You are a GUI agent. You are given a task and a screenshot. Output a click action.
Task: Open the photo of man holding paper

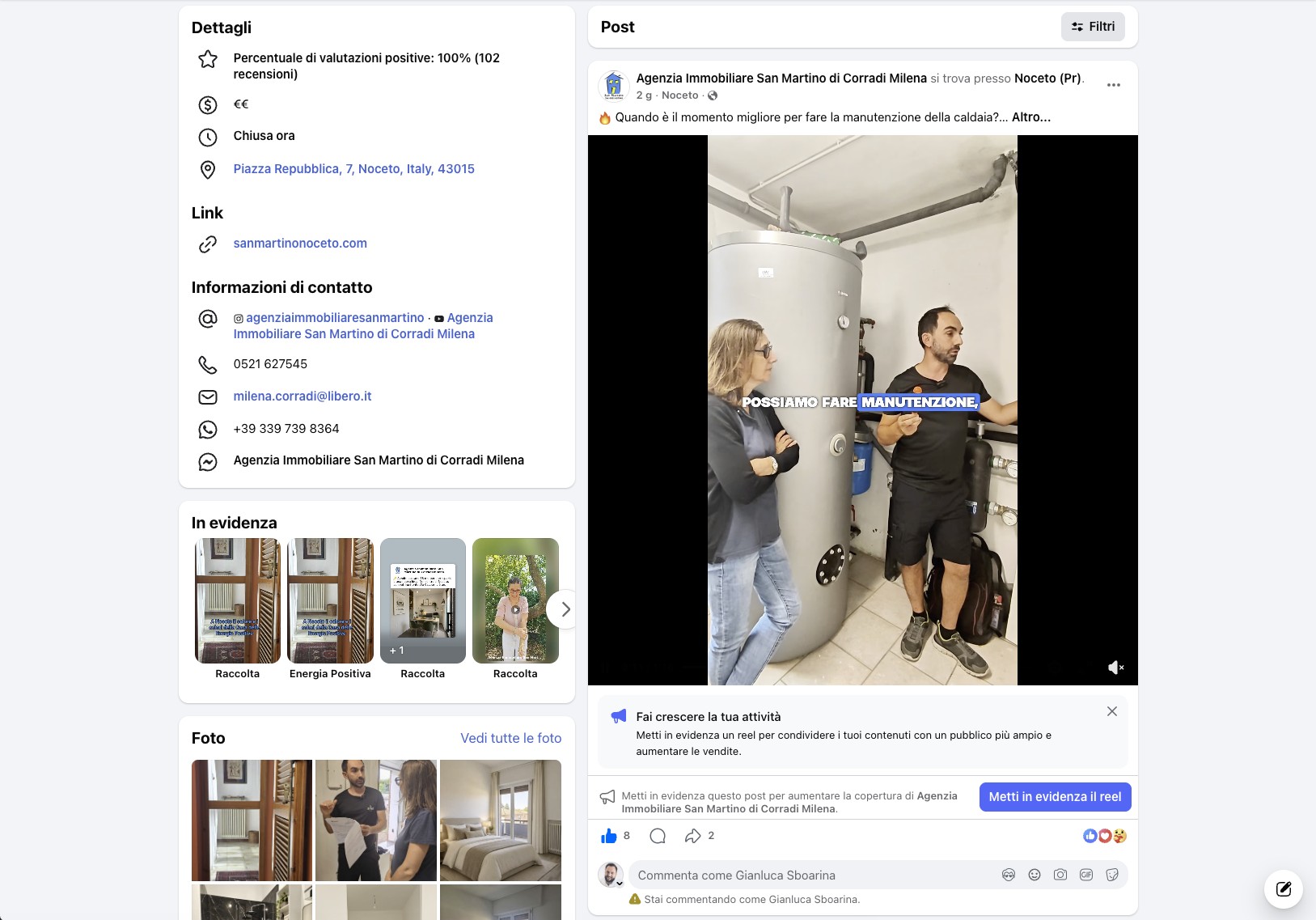click(x=376, y=820)
